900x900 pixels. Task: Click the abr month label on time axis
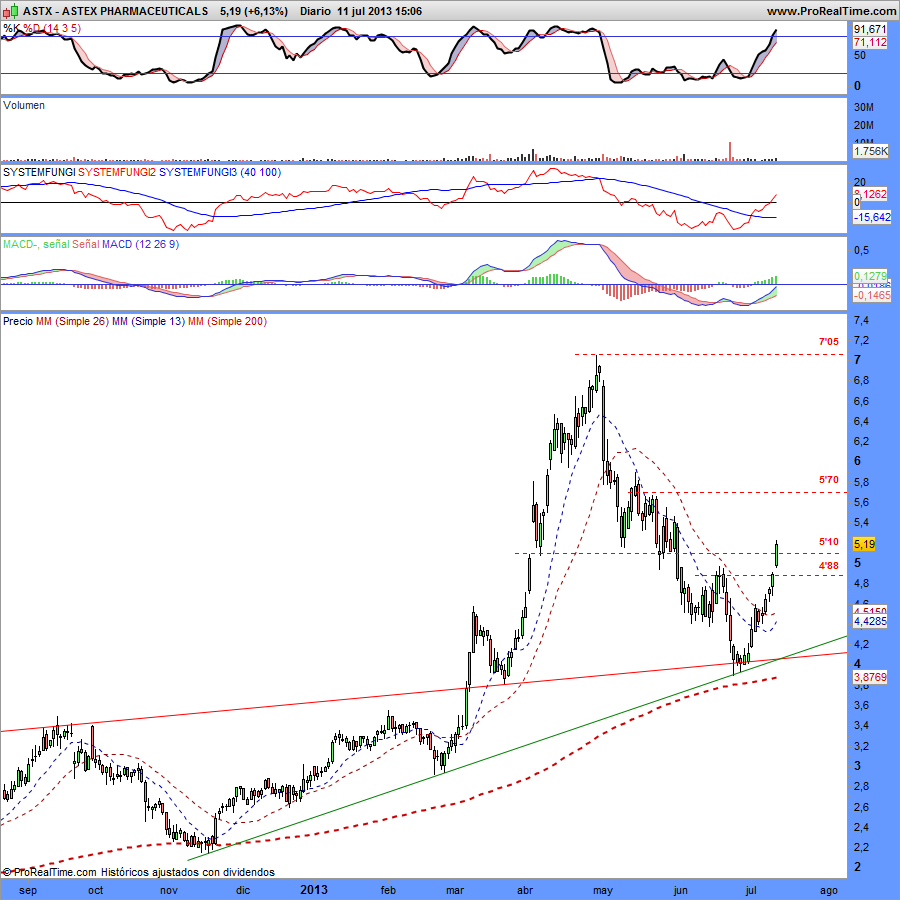(x=525, y=890)
